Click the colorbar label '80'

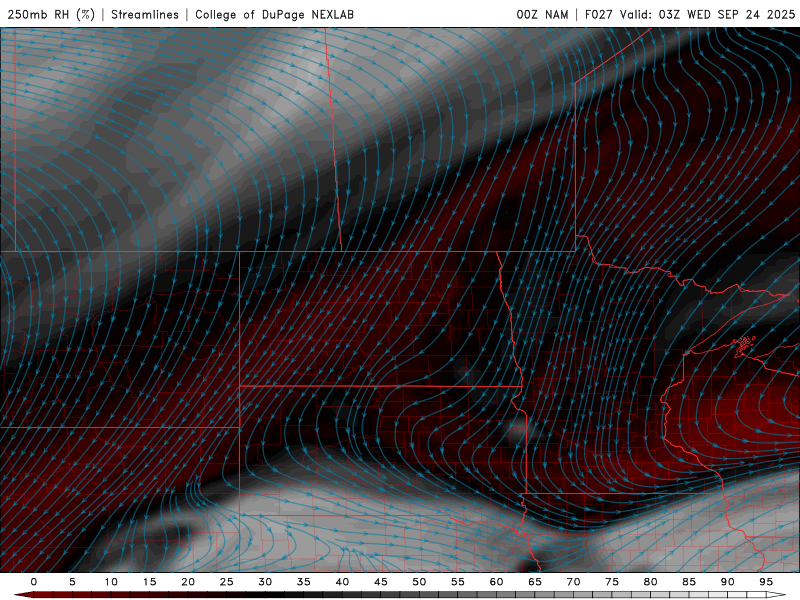click(651, 582)
